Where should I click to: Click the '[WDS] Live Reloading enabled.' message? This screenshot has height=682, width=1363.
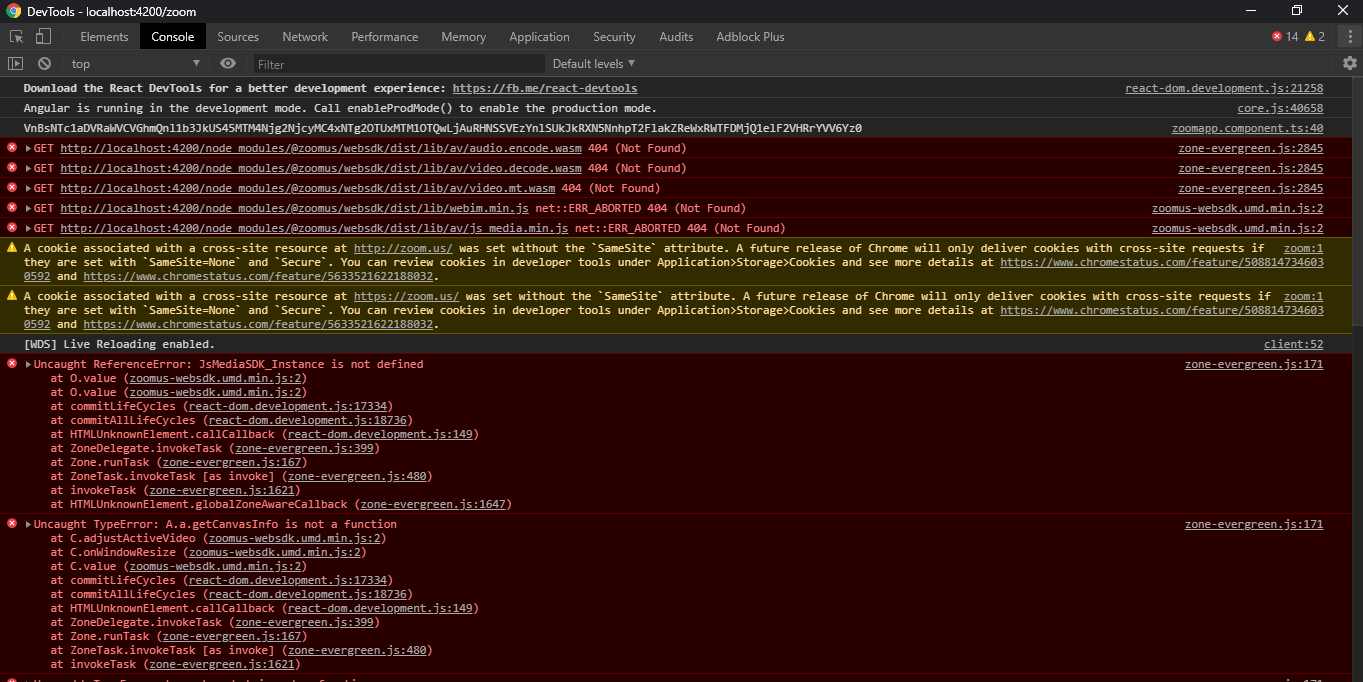pyautogui.click(x=119, y=344)
